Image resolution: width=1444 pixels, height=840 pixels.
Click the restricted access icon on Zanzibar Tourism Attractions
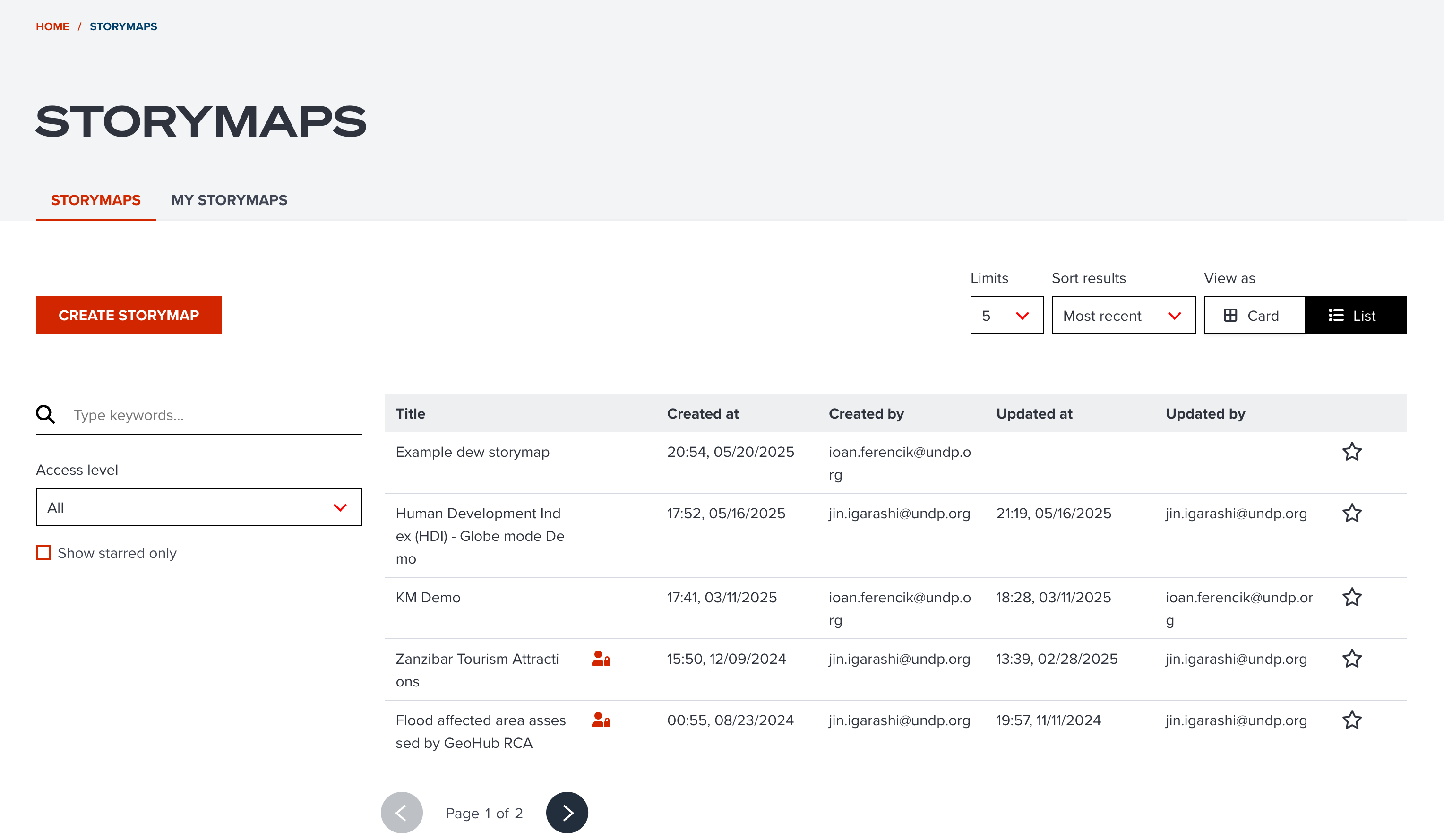pos(601,660)
